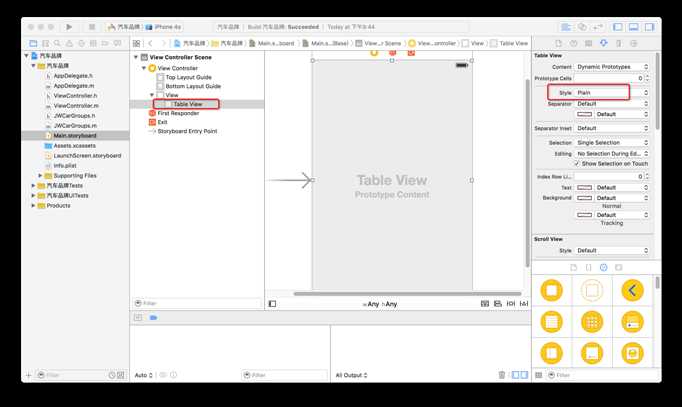Run the project with the Play button
The width and height of the screenshot is (682, 407).
point(69,27)
